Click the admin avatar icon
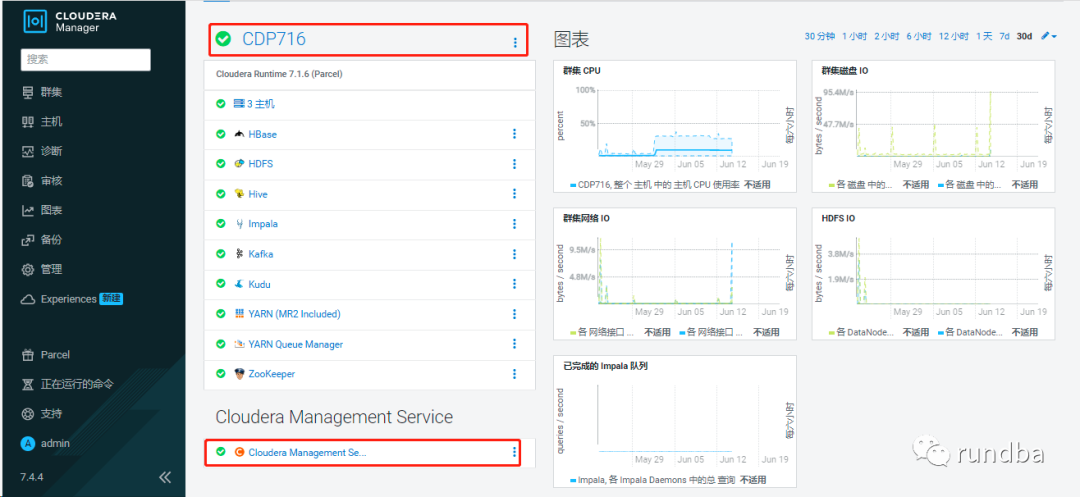Image resolution: width=1080 pixels, height=497 pixels. [28, 443]
